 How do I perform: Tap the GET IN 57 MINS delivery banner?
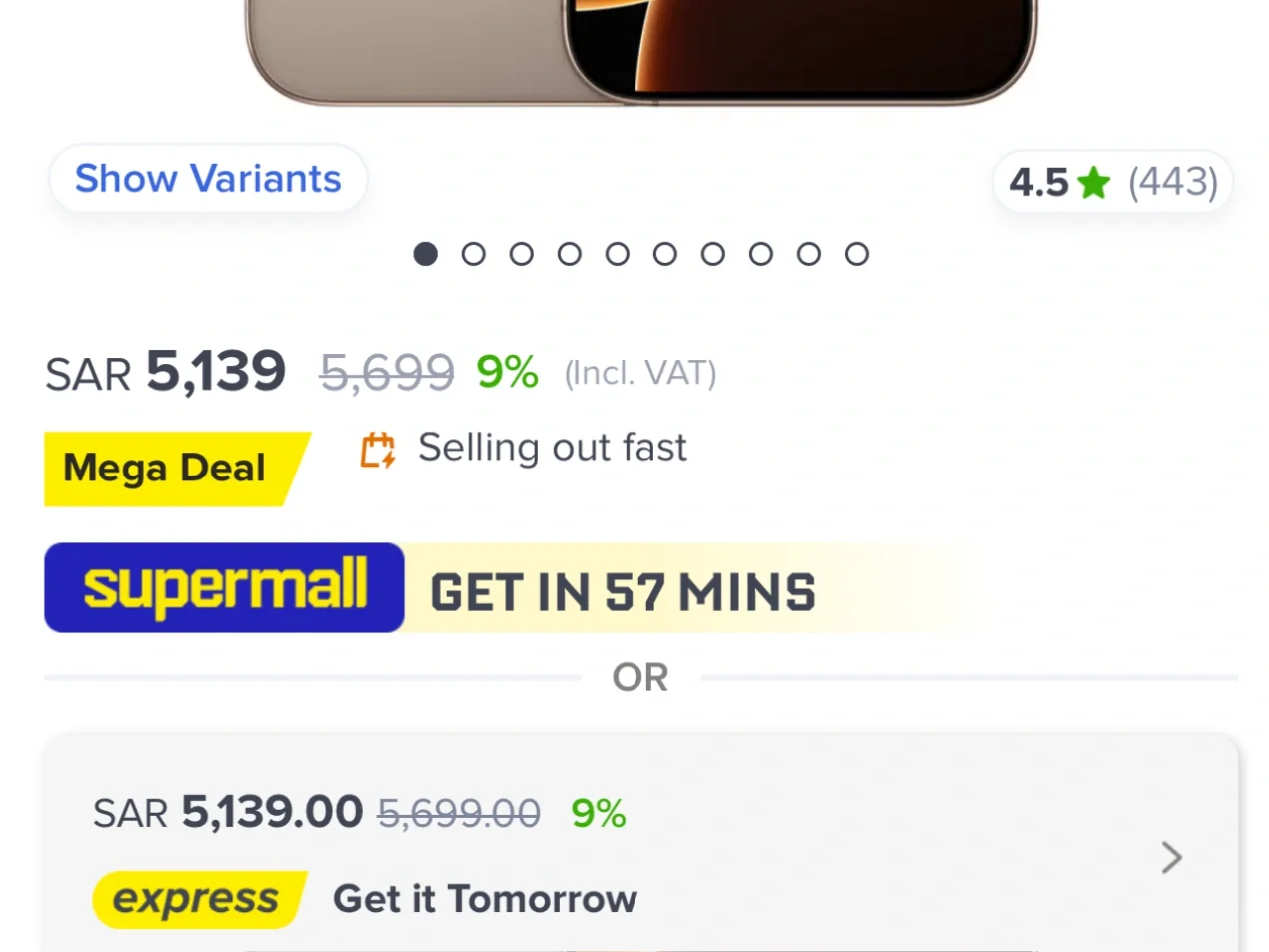[x=623, y=592]
